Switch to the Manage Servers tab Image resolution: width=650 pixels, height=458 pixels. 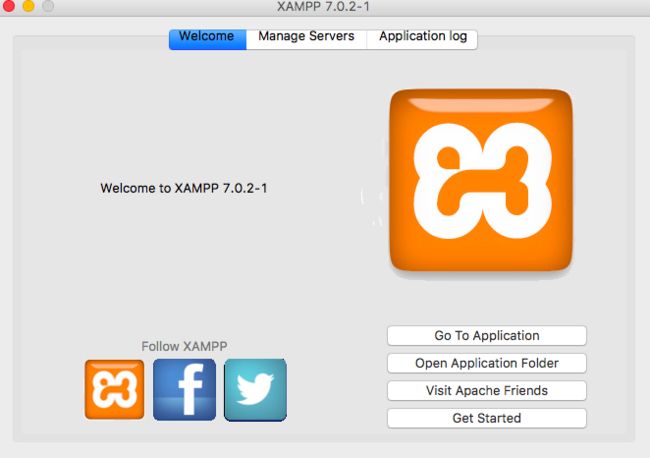tap(306, 39)
